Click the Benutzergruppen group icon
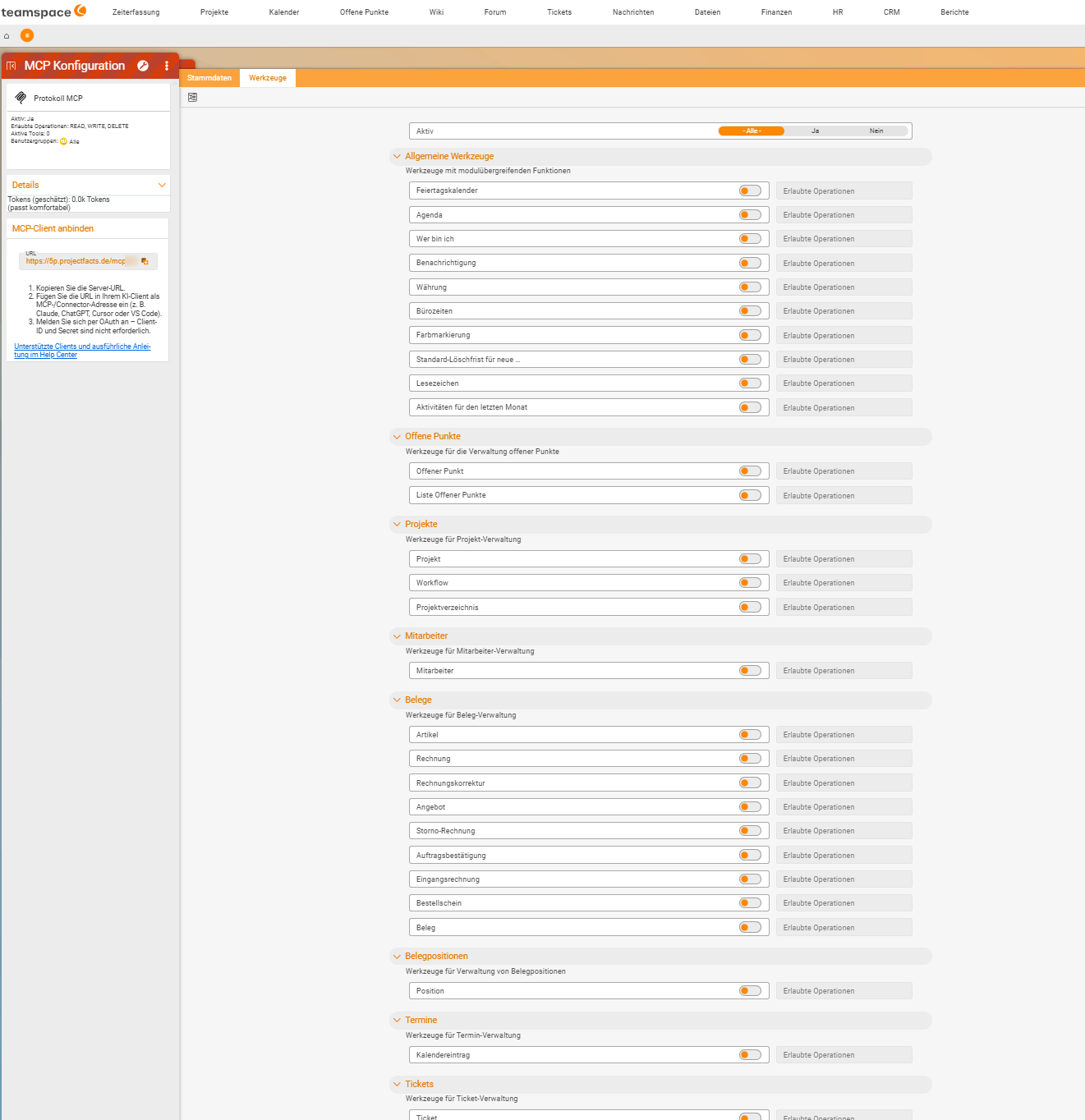Screen dimensions: 1085x1120 click(63, 141)
